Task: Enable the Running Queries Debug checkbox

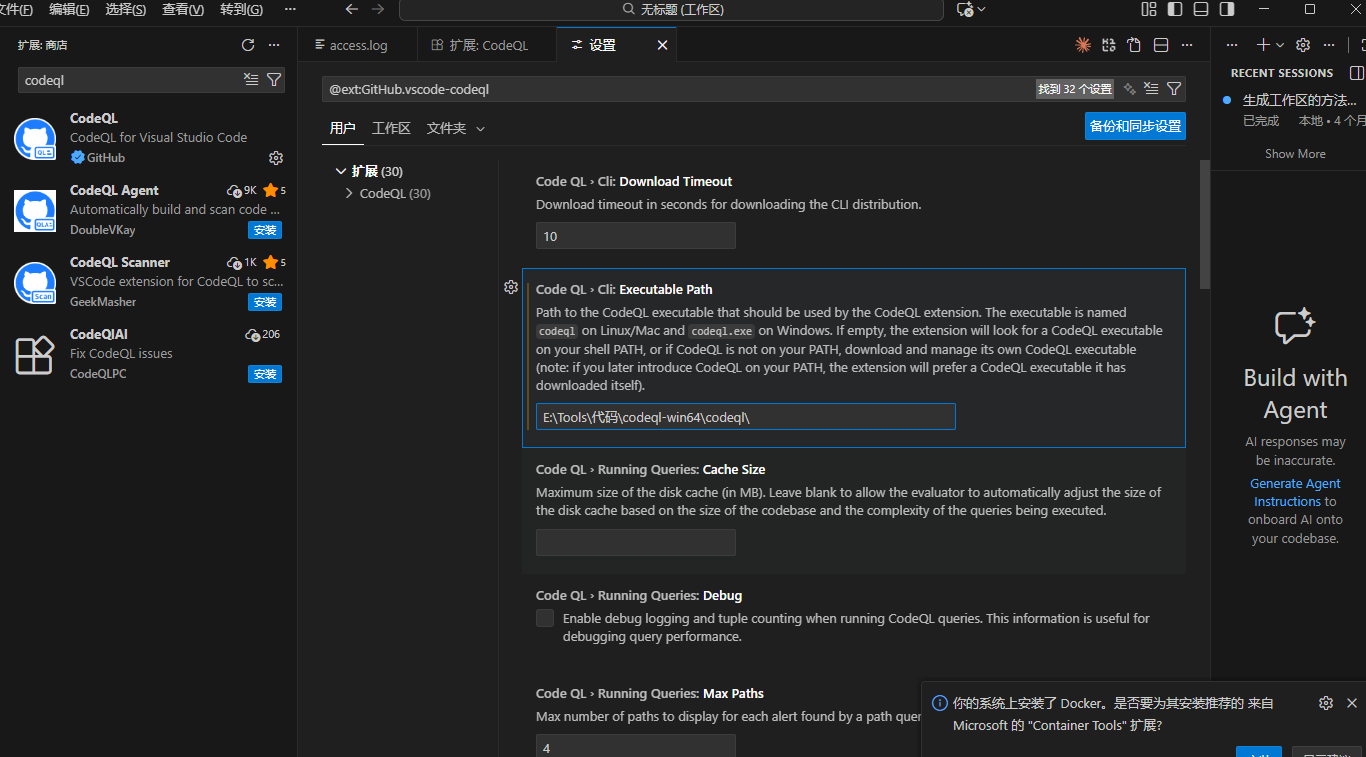Action: 545,618
